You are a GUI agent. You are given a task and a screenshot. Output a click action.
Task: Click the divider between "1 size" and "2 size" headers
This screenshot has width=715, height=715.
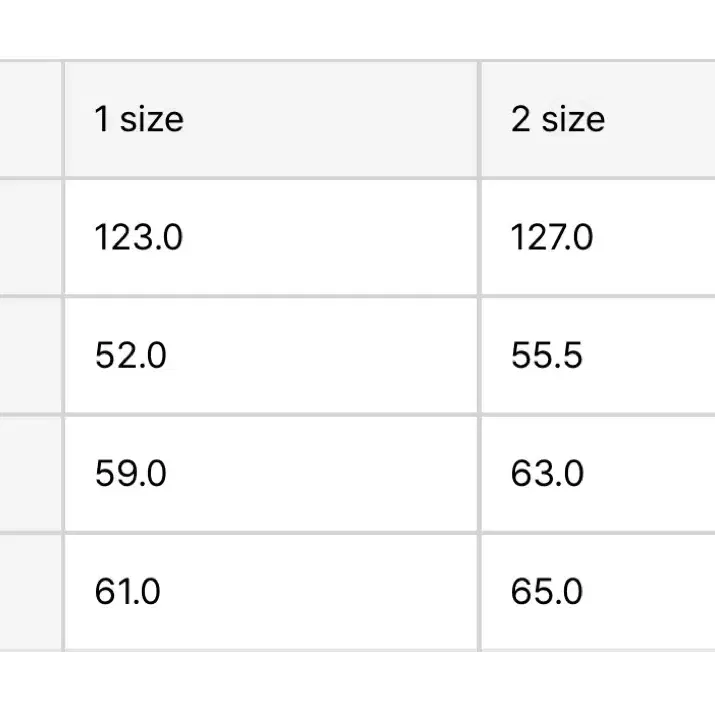(x=479, y=119)
